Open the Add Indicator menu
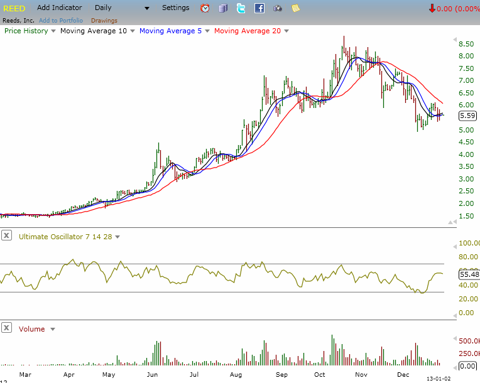The image size is (480, 383). pyautogui.click(x=59, y=7)
